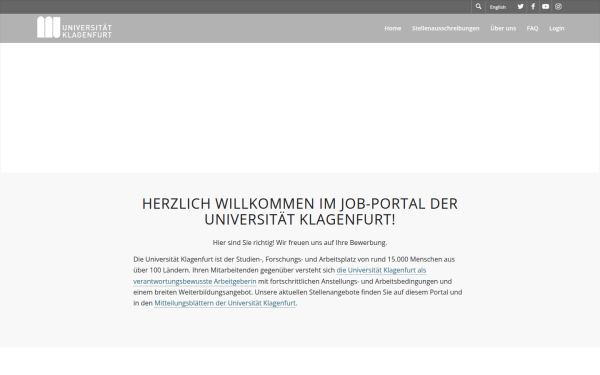Open the Instagram profile icon
Screen dimensions: 600x375
pyautogui.click(x=558, y=7)
